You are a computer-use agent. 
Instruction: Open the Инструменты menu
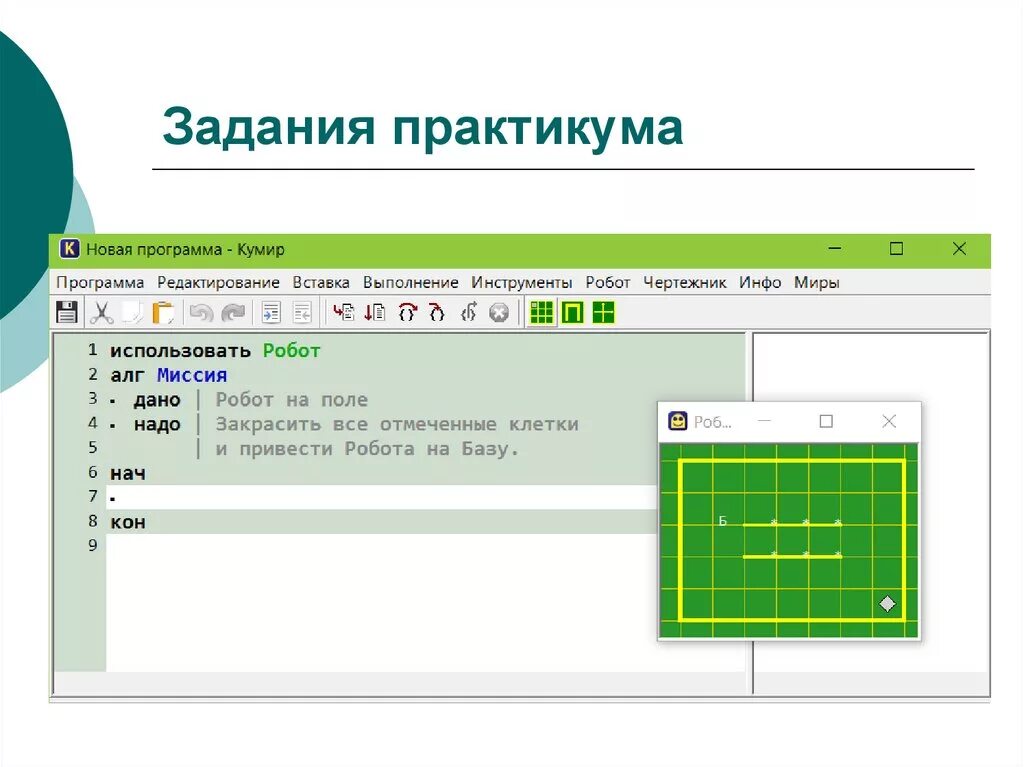(x=522, y=283)
